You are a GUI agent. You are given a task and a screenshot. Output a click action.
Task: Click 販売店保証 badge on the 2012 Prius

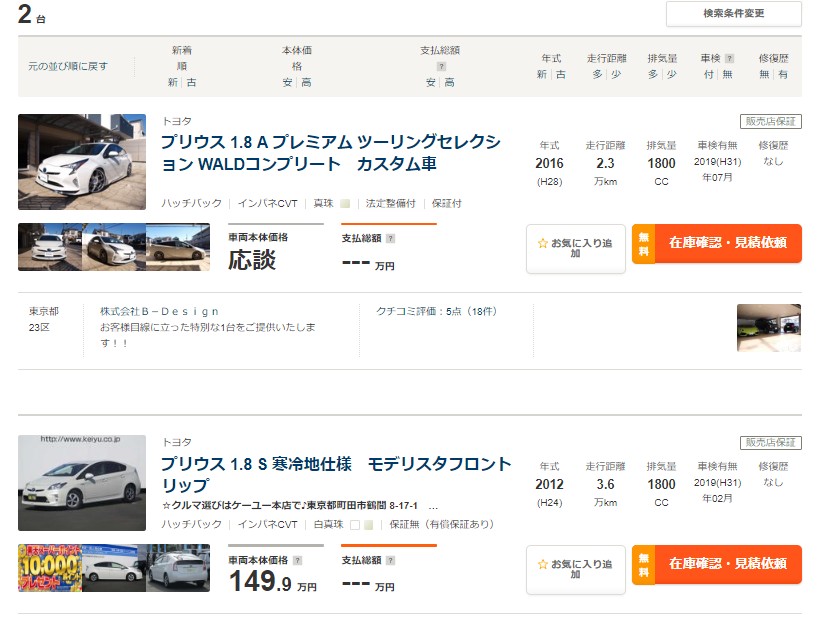(770, 443)
